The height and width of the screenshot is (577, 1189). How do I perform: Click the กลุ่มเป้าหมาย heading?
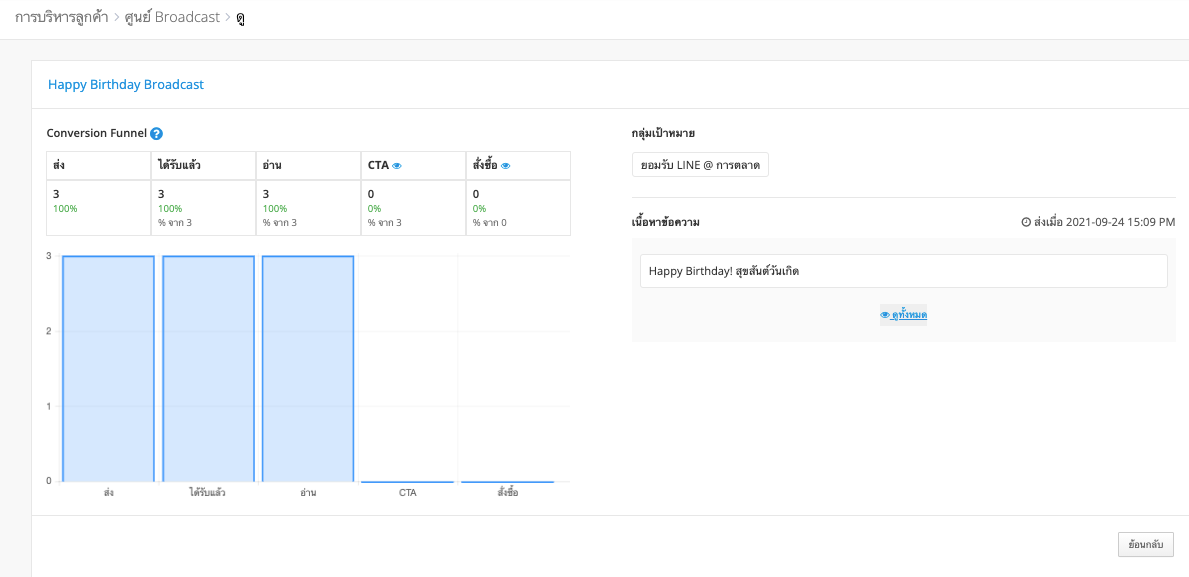[x=664, y=134]
